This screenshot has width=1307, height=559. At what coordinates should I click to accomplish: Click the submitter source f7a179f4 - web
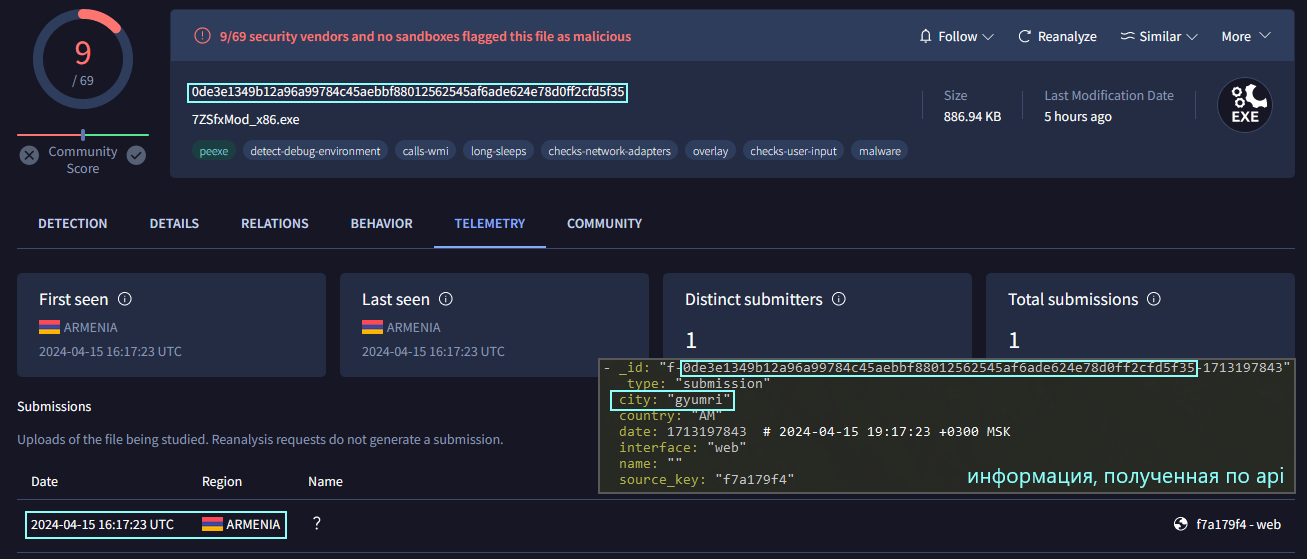[x=1238, y=524]
